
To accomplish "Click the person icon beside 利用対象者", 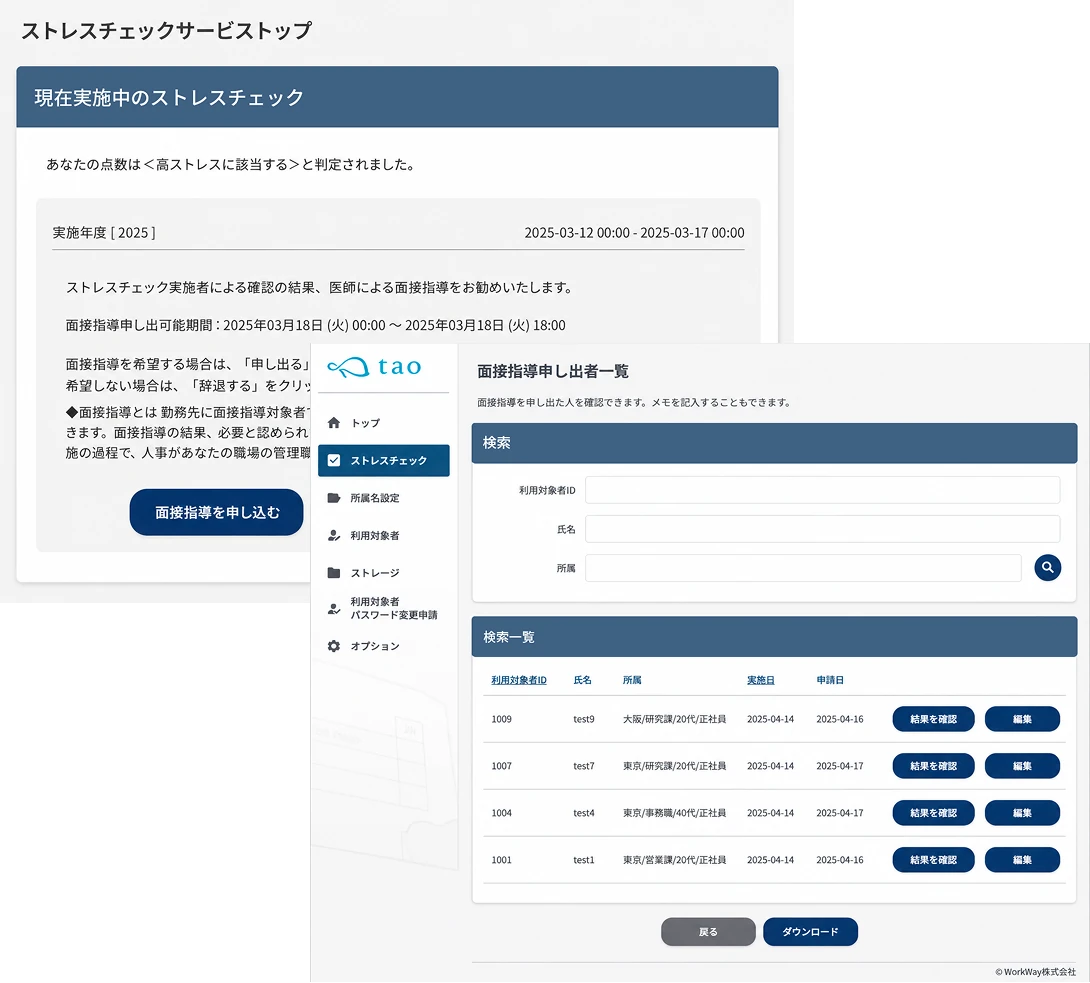I will (x=334, y=535).
